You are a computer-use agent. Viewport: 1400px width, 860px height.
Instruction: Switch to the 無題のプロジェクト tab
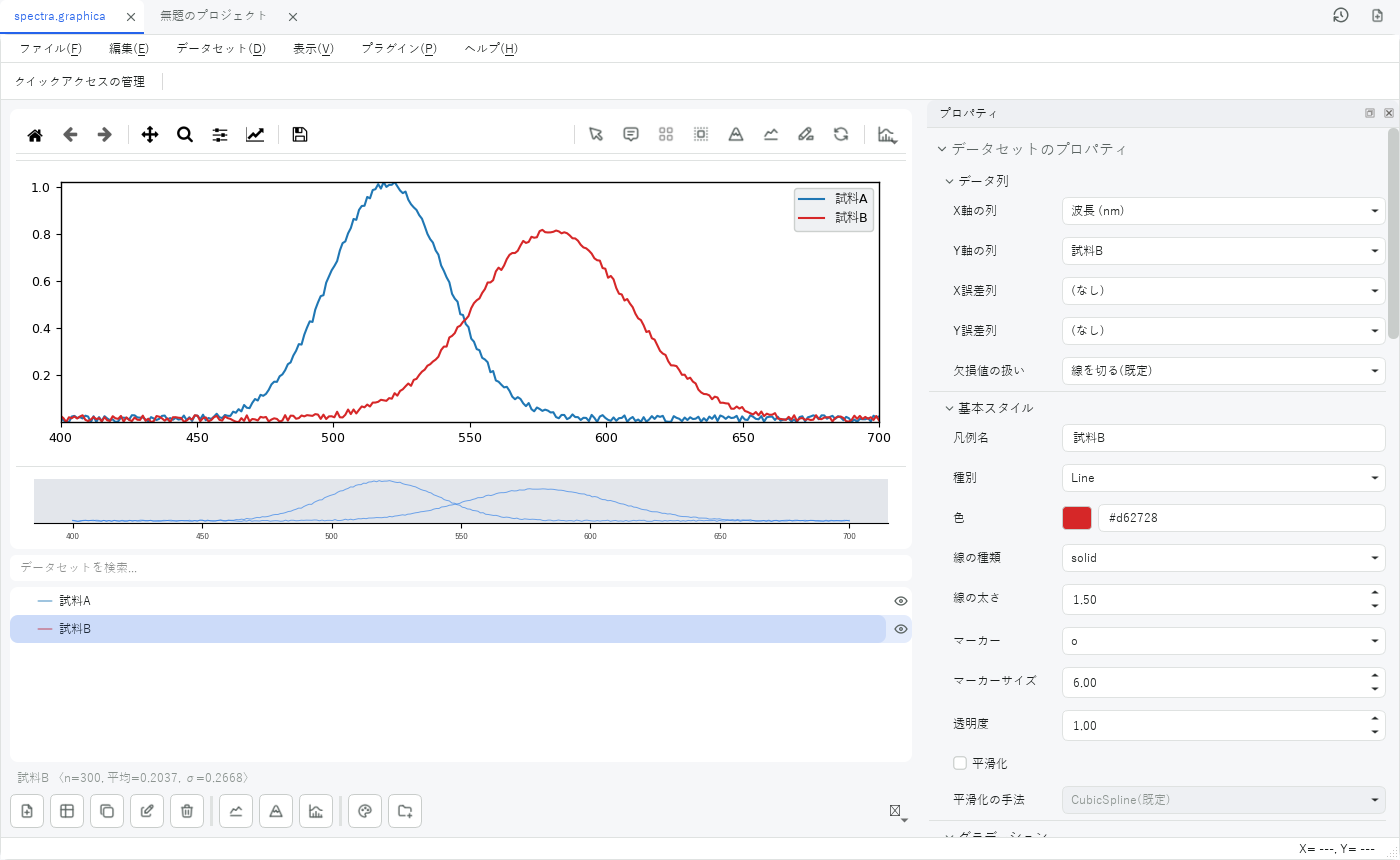coord(214,16)
